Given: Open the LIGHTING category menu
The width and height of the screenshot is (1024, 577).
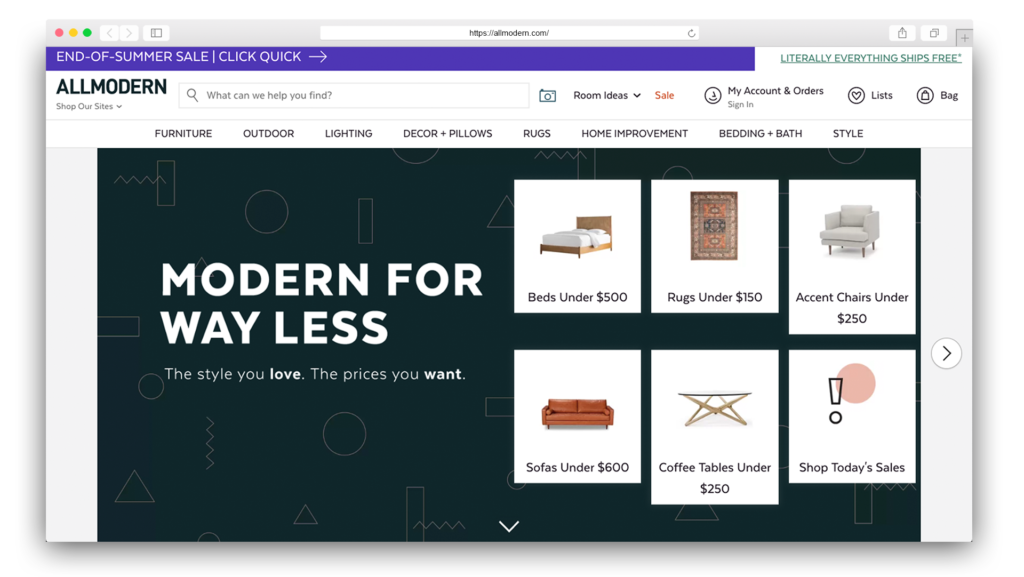Looking at the screenshot, I should coord(349,133).
